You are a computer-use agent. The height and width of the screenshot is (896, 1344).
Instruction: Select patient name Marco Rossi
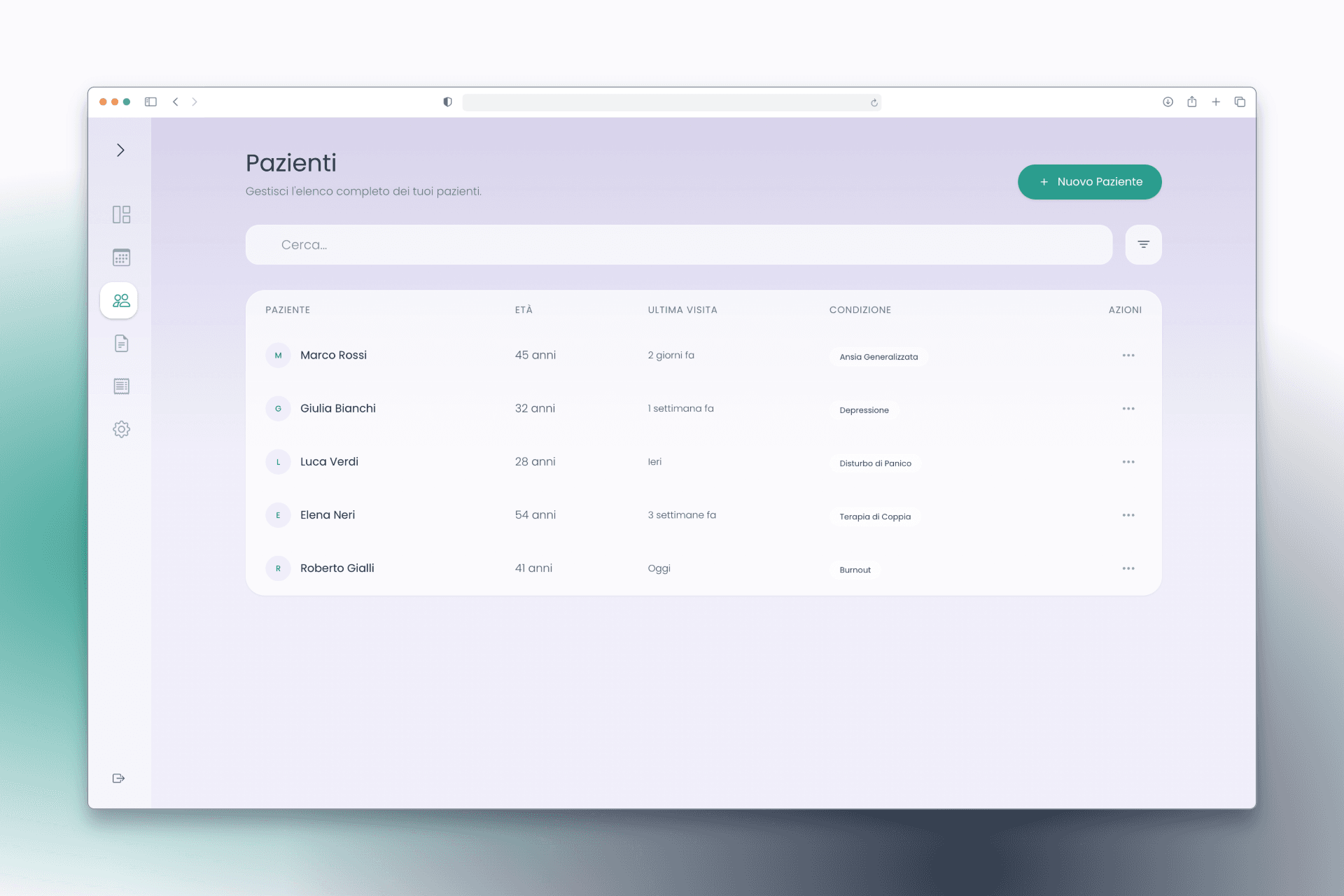coord(333,355)
